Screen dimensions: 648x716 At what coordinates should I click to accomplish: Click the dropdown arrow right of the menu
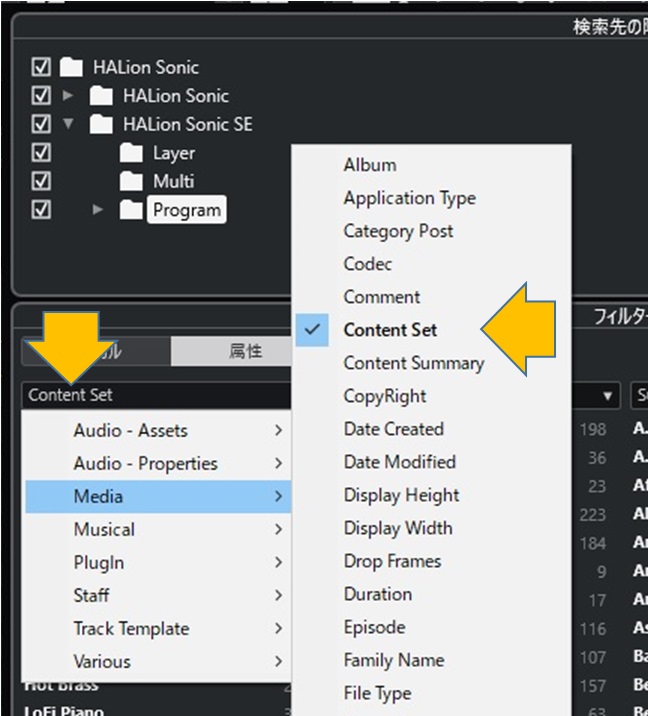(607, 395)
